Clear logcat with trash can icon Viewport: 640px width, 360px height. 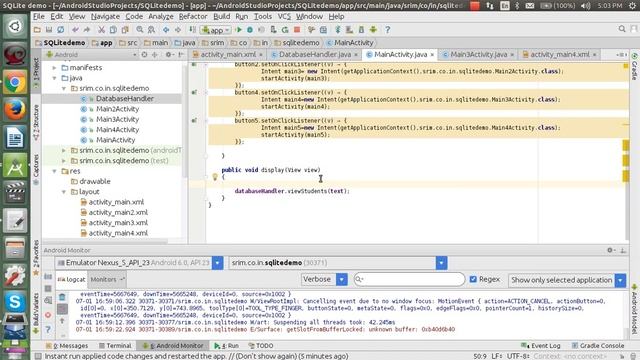62,297
